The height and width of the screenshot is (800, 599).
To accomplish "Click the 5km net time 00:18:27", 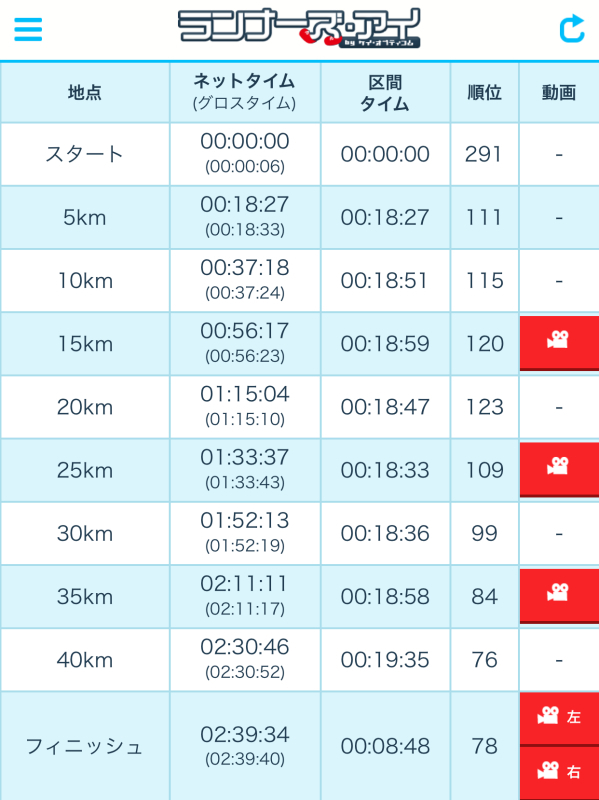I will point(245,205).
